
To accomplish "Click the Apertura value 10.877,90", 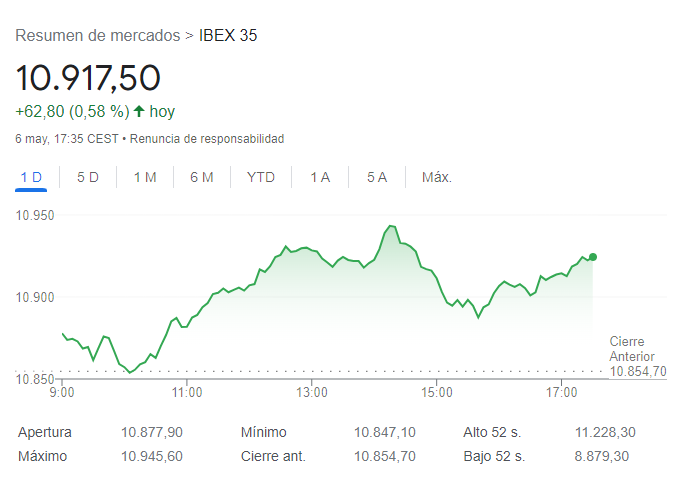I will [x=152, y=432].
